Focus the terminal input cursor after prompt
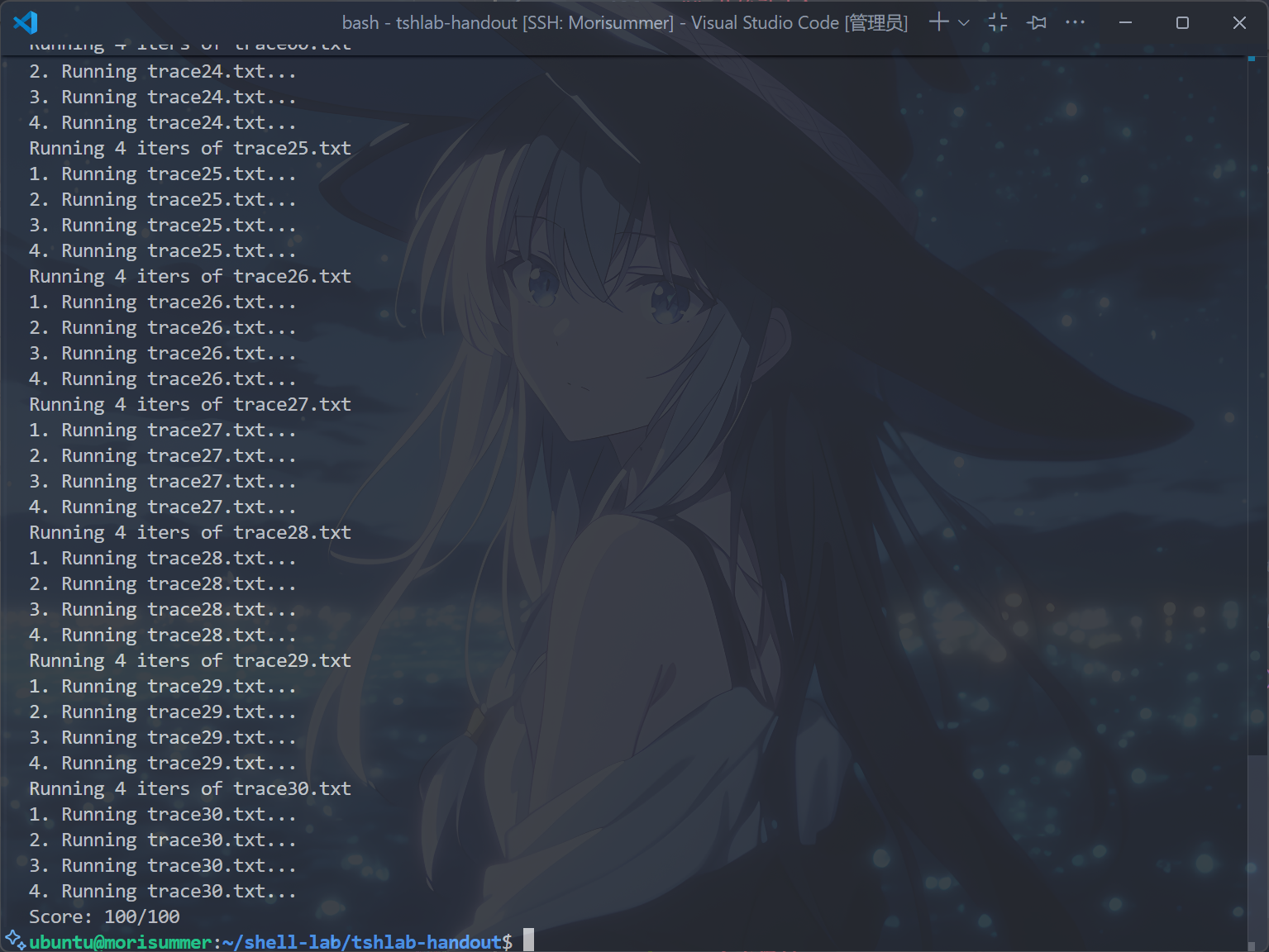The image size is (1269, 952). tap(528, 940)
